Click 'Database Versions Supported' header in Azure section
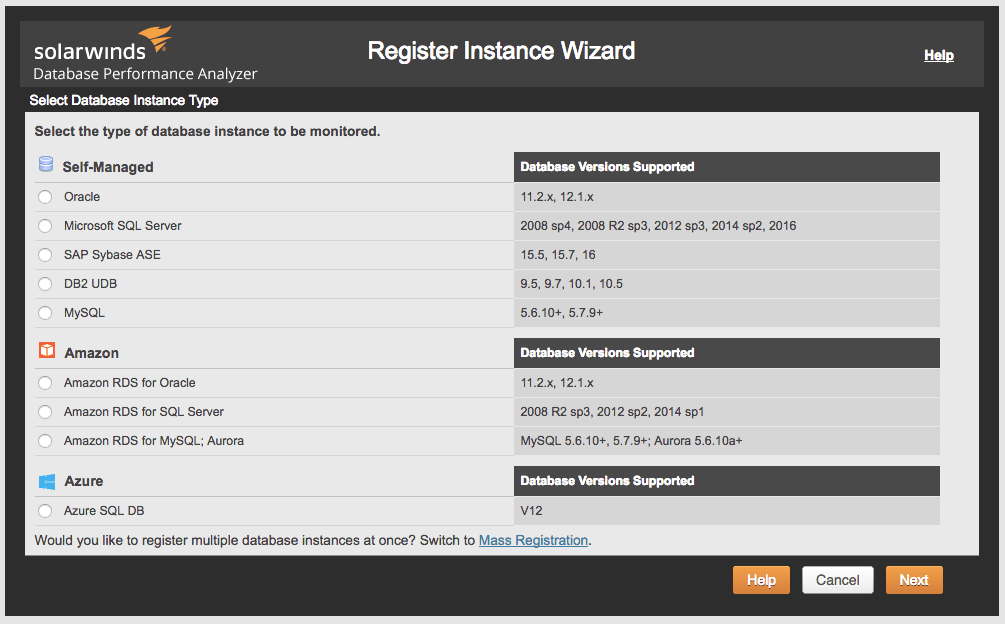This screenshot has height=624, width=1005. click(x=607, y=480)
